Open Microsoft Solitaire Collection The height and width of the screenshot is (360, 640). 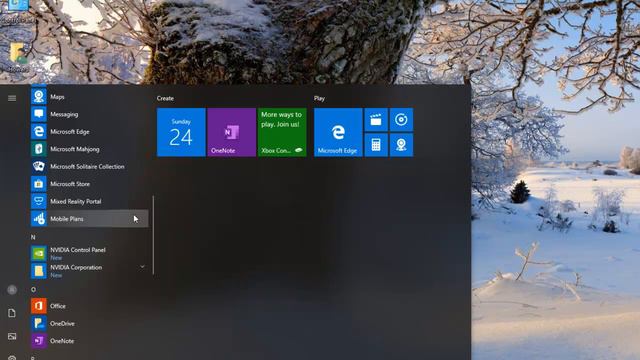[x=89, y=167]
